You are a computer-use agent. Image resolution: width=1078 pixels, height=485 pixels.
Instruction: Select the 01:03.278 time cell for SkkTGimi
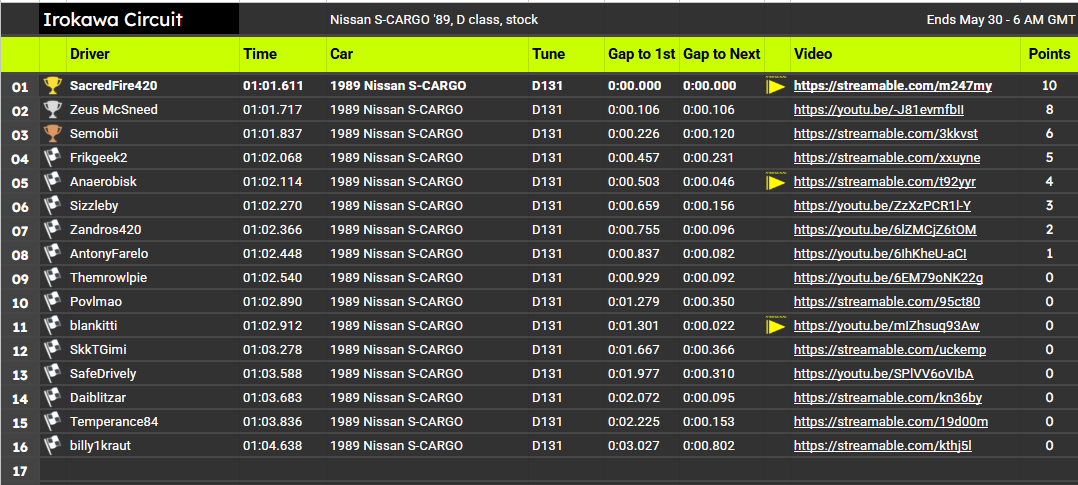(283, 350)
